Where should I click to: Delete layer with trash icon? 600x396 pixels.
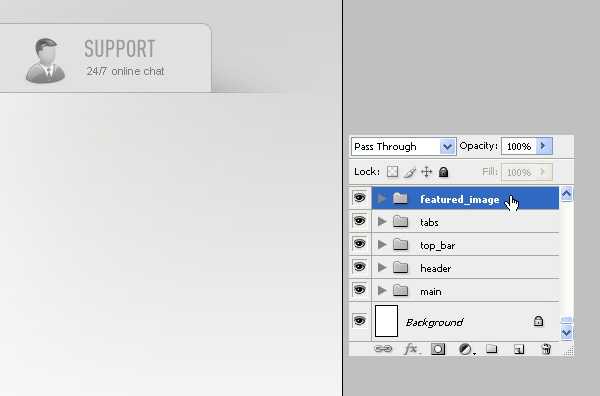(546, 349)
